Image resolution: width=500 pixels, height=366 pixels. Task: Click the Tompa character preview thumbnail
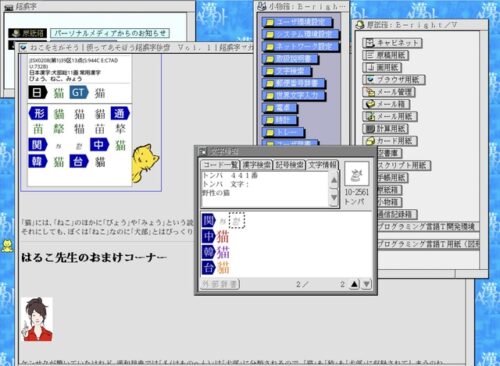356,174
